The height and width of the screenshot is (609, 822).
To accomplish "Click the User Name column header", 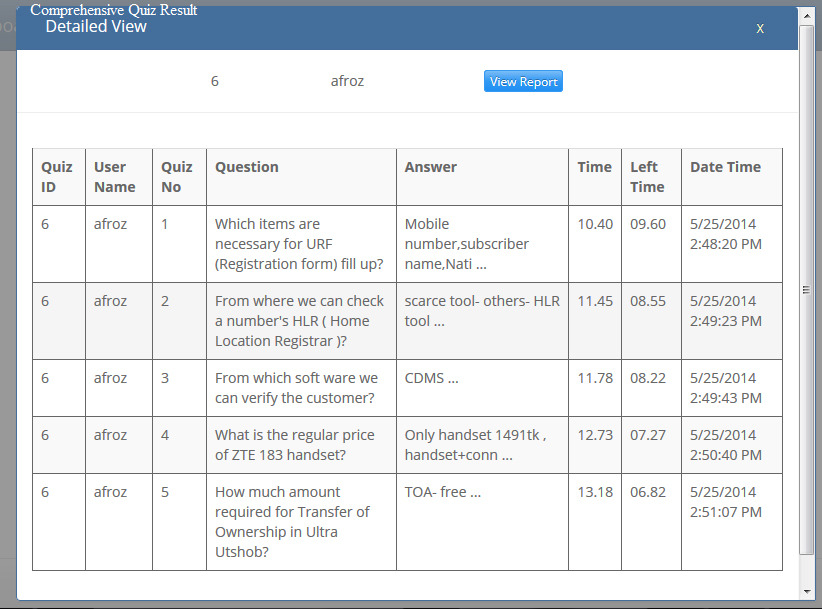I will pos(112,177).
